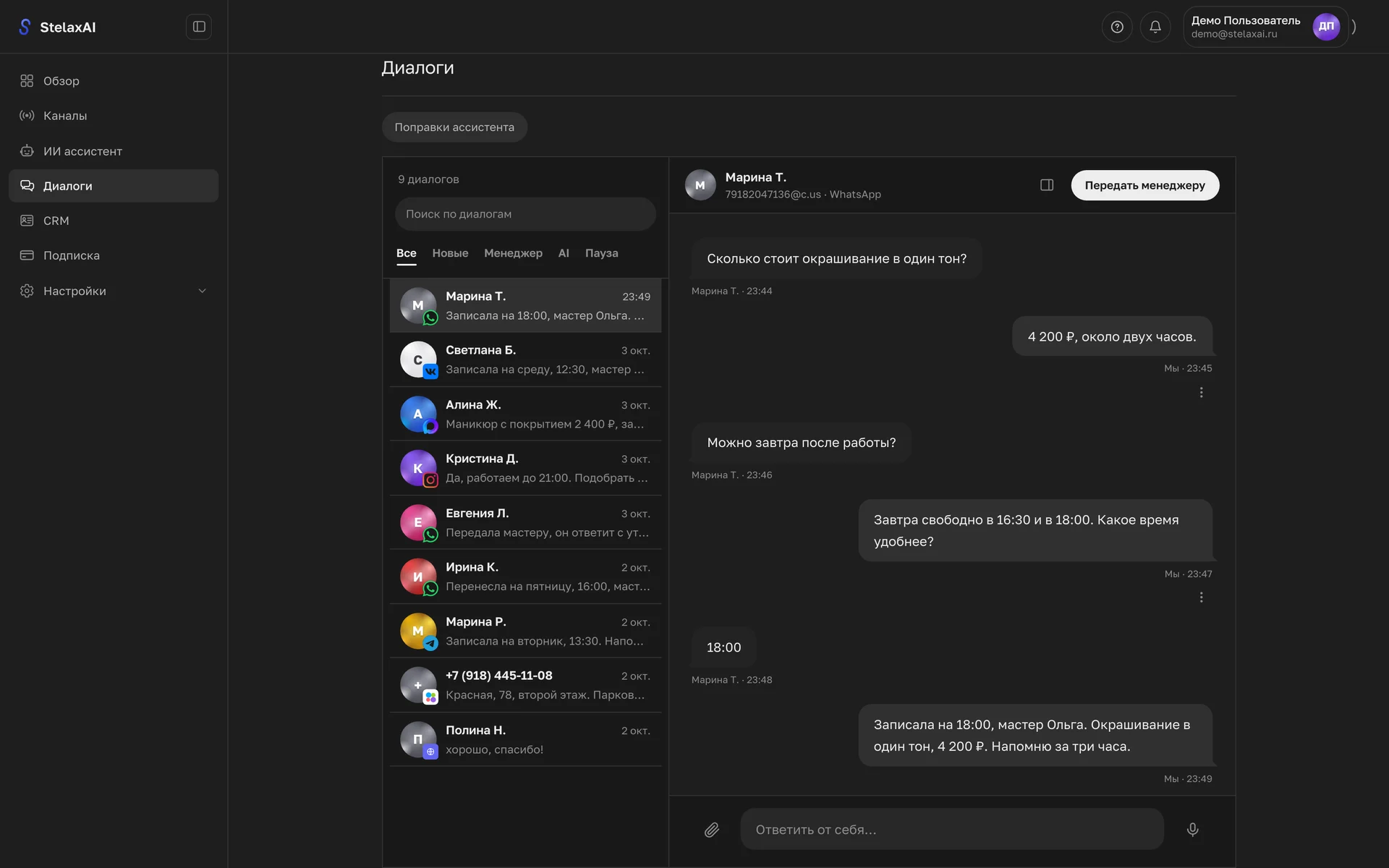Click message 'Сколько стоит окрашивание в один тон?'
The image size is (1389, 868).
836,258
